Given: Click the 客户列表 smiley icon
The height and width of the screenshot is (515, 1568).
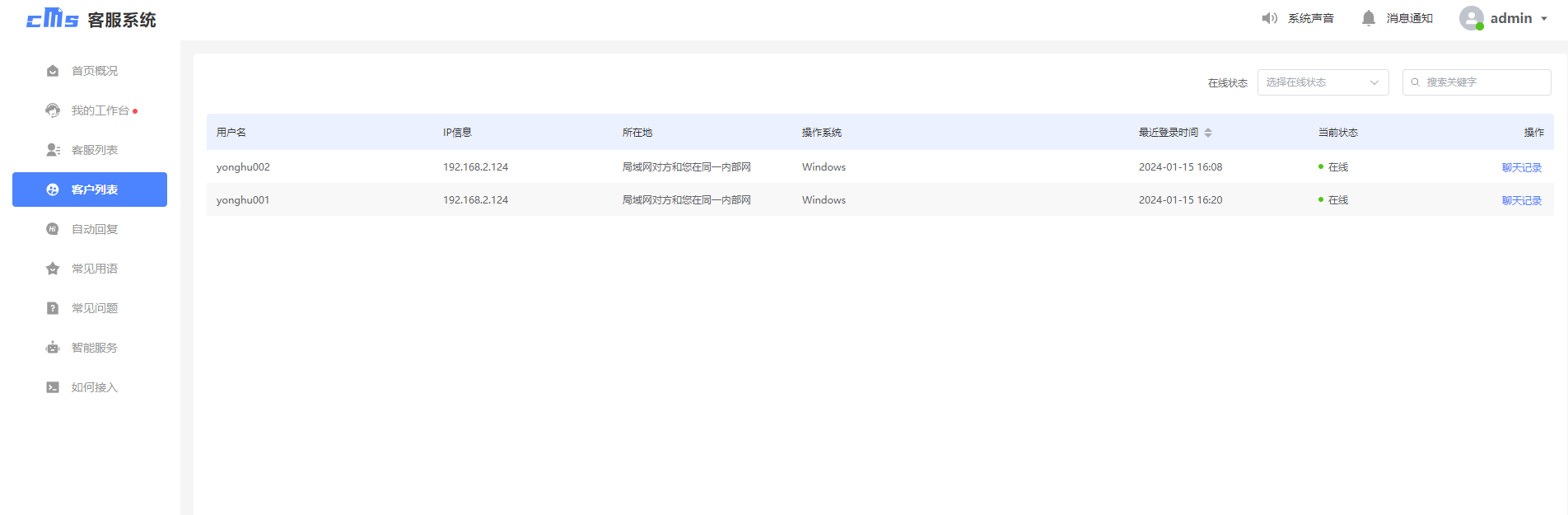Looking at the screenshot, I should [x=53, y=190].
